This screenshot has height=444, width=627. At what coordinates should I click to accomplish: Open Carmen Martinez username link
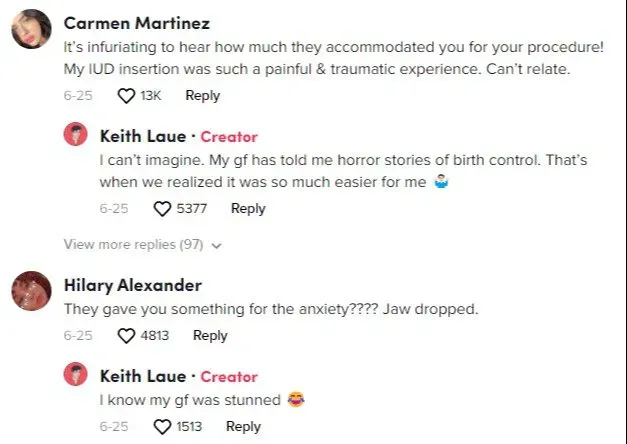tap(136, 22)
